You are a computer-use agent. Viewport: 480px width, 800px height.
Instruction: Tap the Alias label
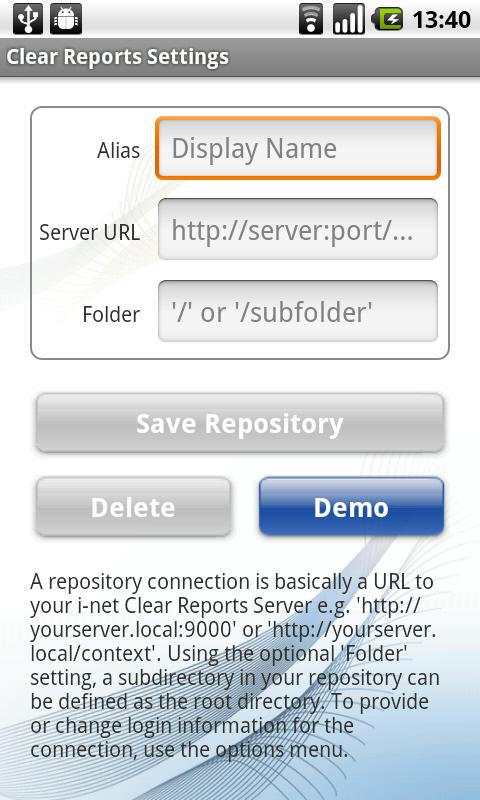[x=118, y=151]
